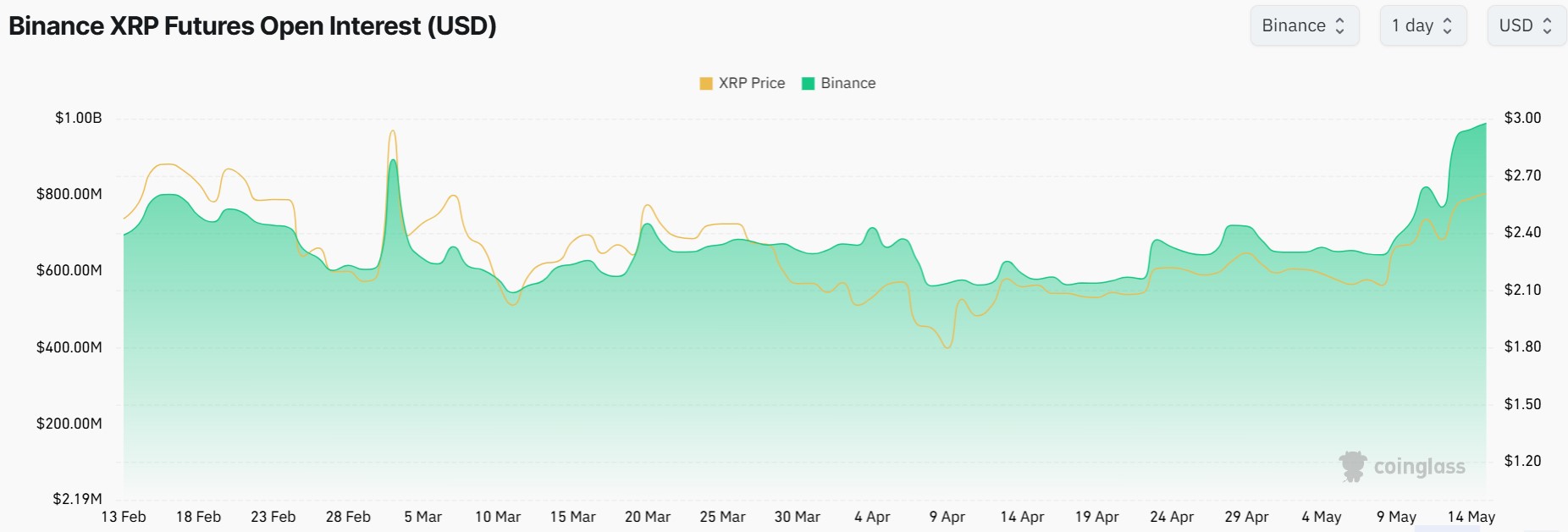Click the 4 Apr date label
The height and width of the screenshot is (532, 1568).
tap(872, 517)
